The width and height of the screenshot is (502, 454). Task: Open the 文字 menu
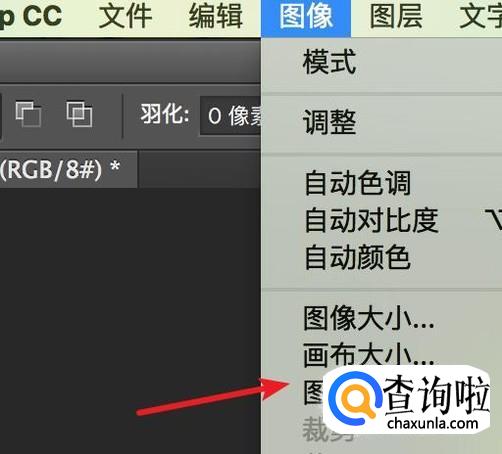coord(480,16)
